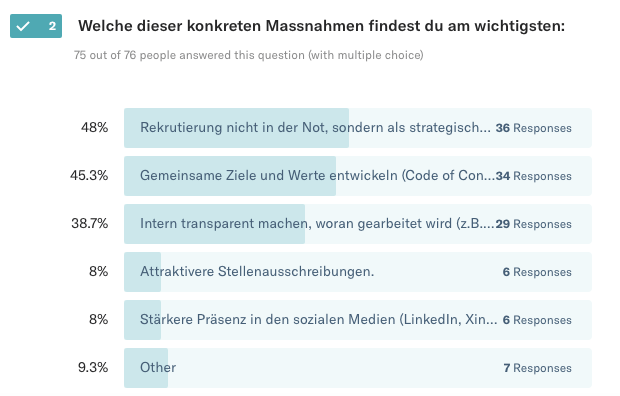Open the 29 Responses count

pos(533,224)
